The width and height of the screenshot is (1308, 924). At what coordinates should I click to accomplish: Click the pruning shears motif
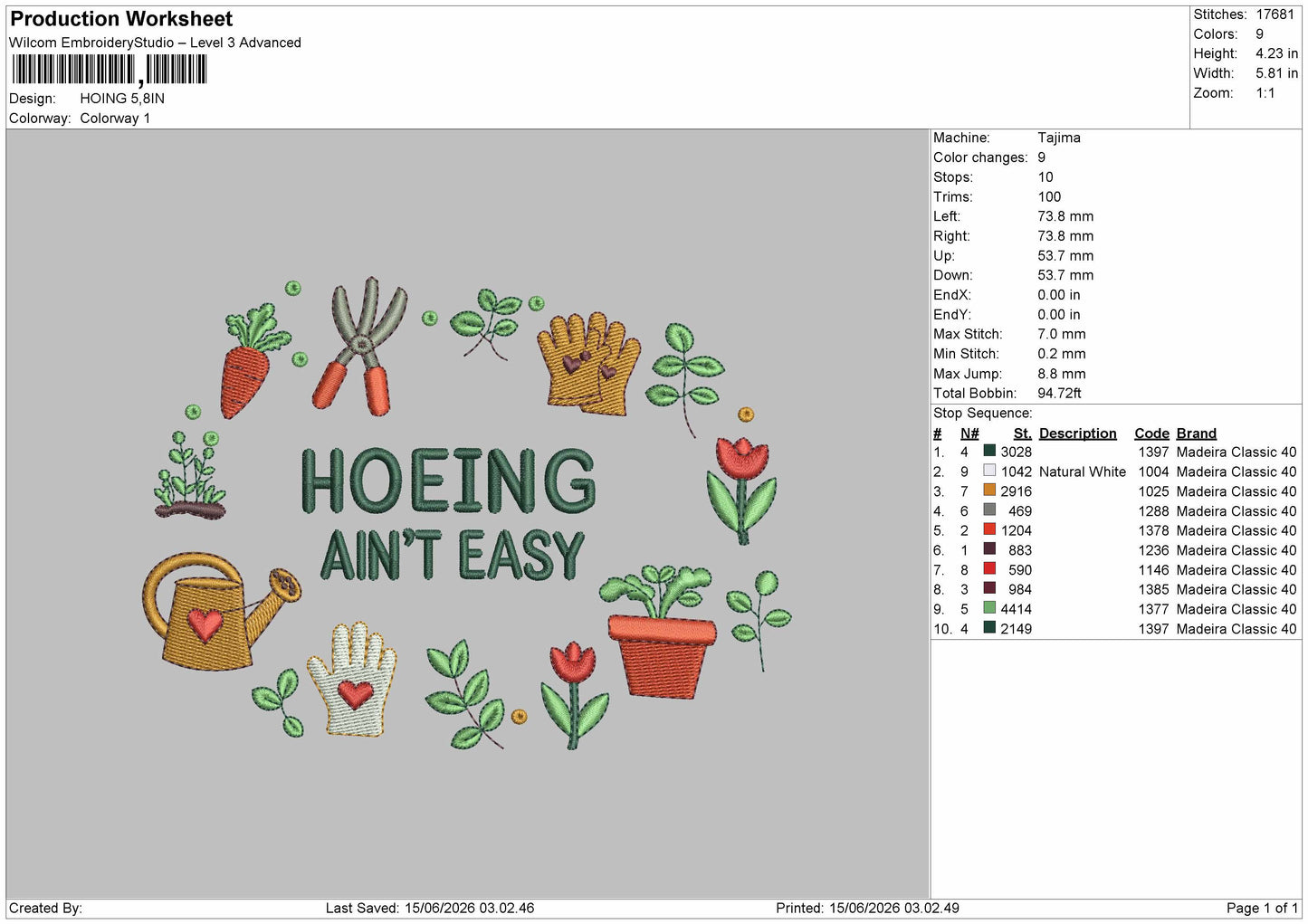[360, 347]
